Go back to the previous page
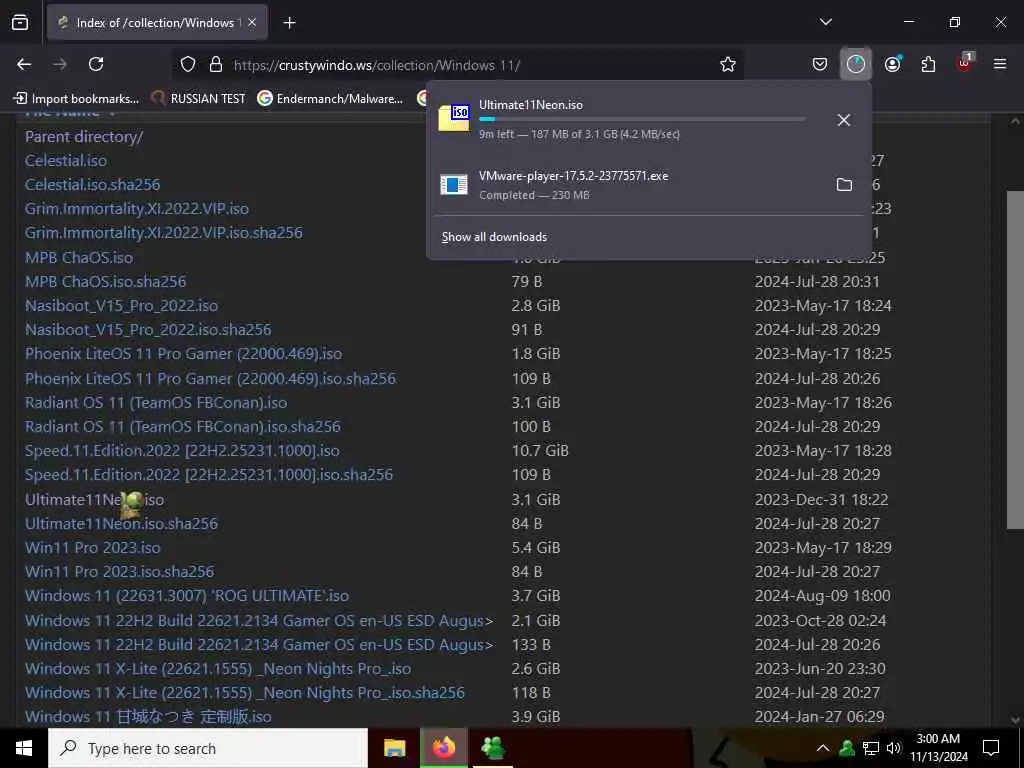The height and width of the screenshot is (768, 1024). [x=24, y=64]
